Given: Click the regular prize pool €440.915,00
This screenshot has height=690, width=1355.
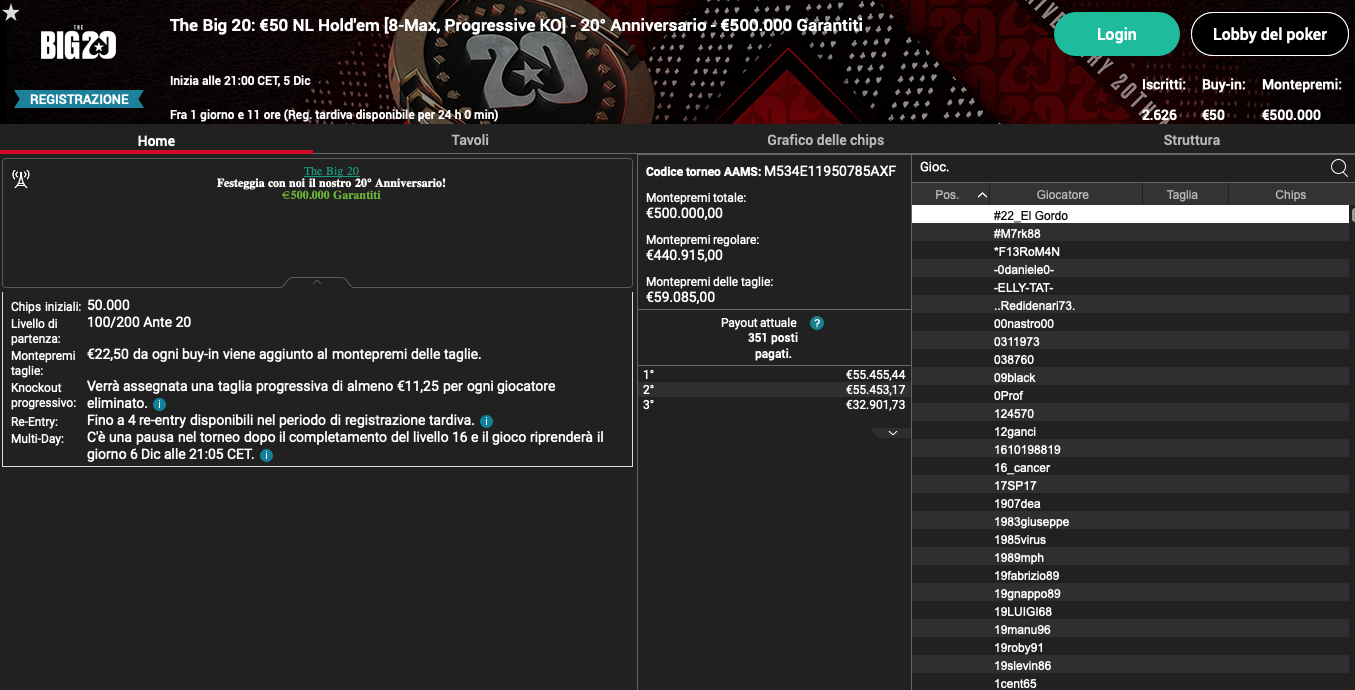Looking at the screenshot, I should (684, 255).
